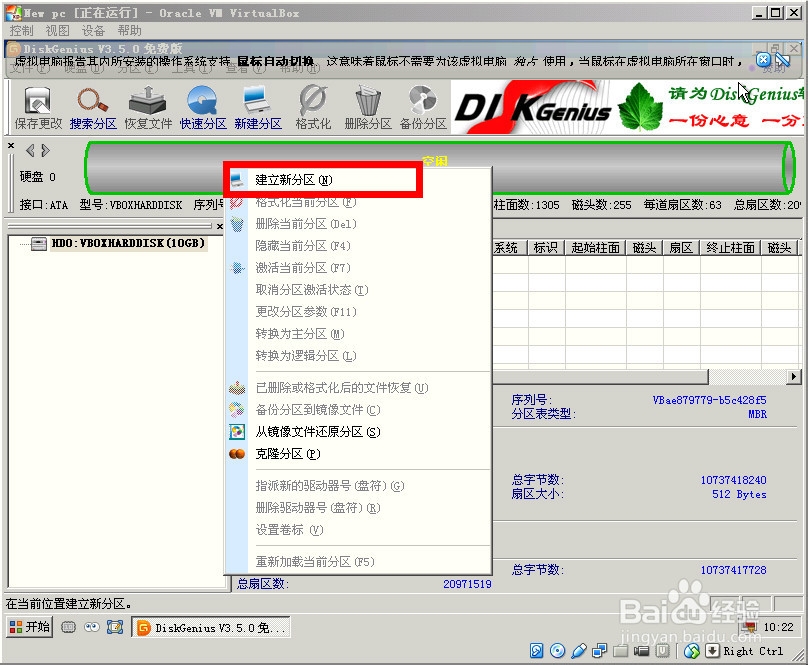Choose 格式化当前分区(F) in the context menu
This screenshot has height=665, width=808.
point(357,202)
